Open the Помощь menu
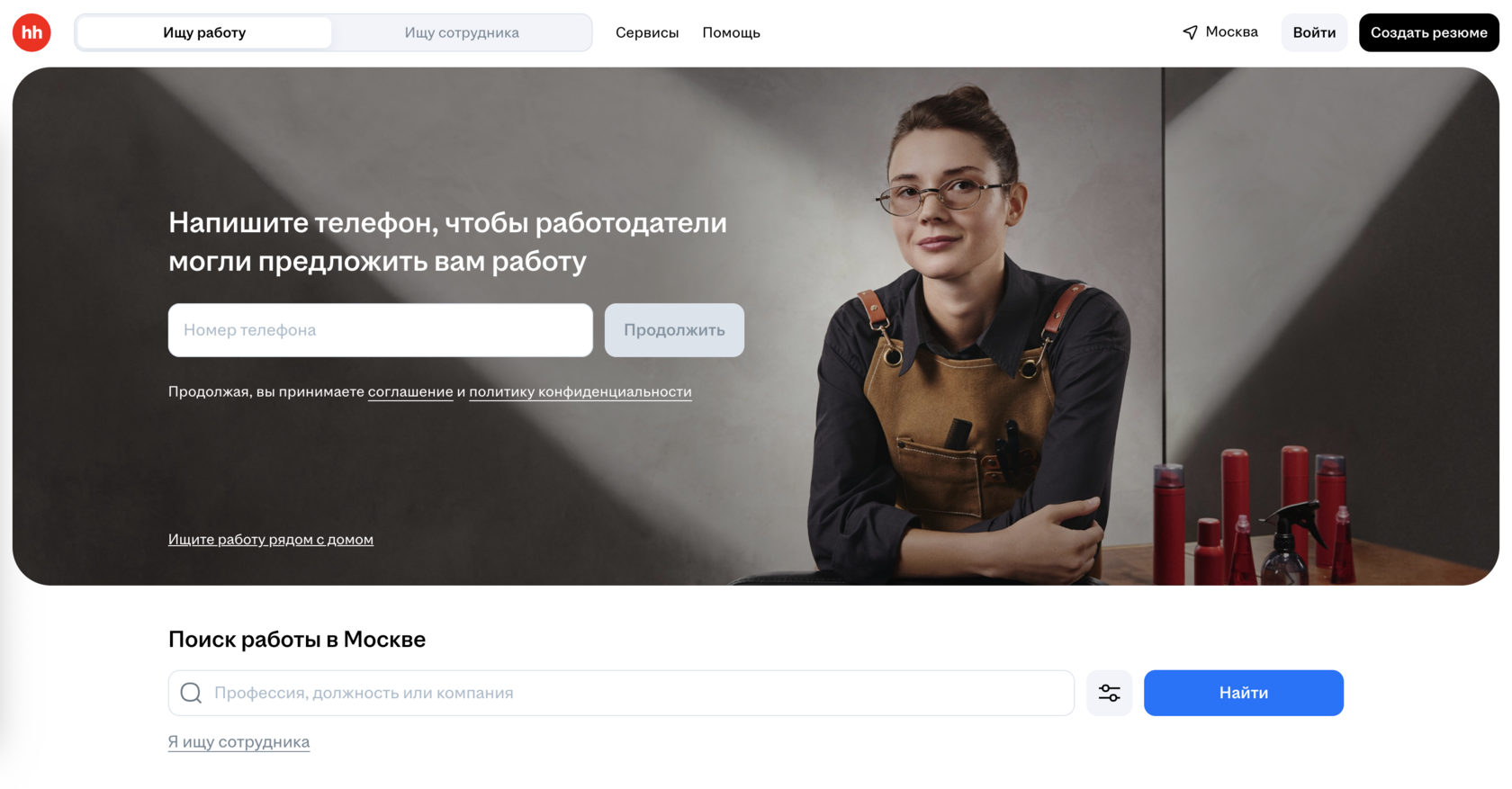 [731, 32]
